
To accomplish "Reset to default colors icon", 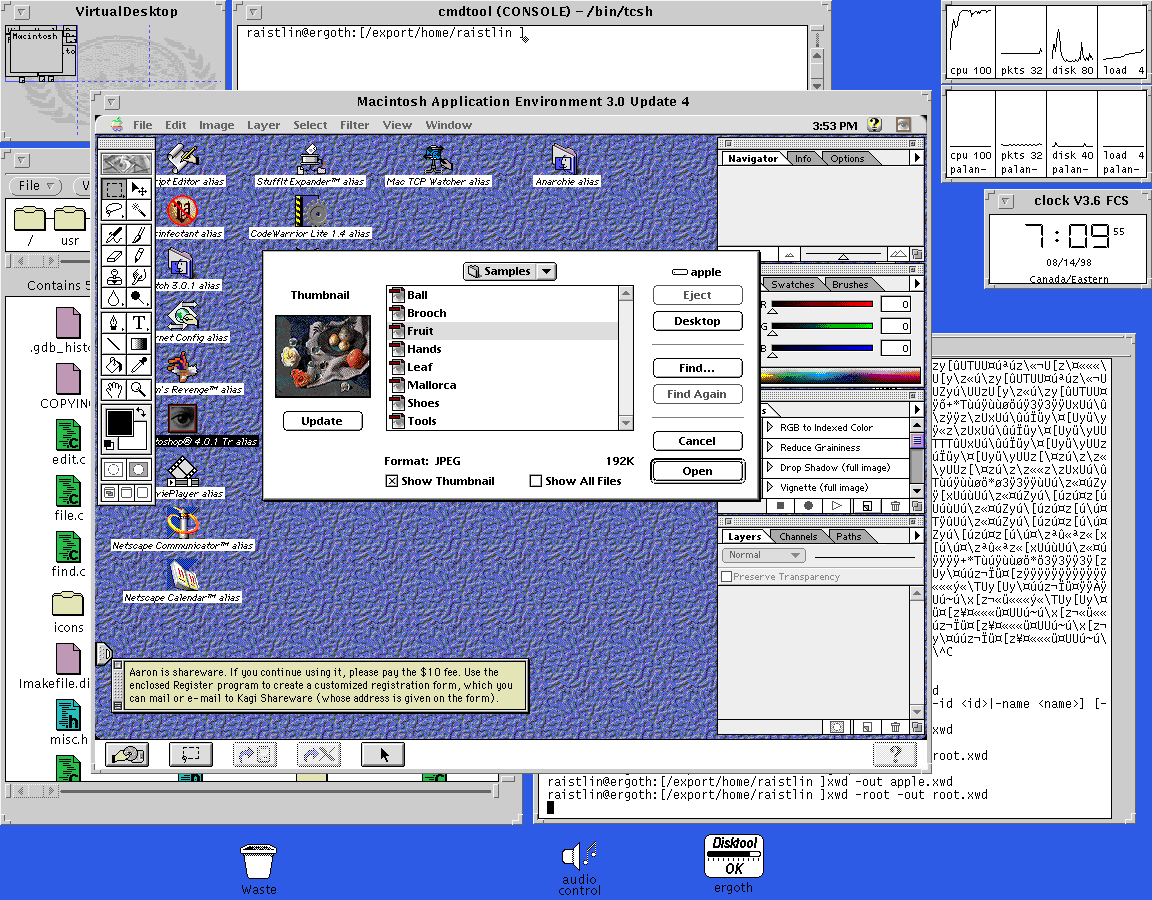I will point(109,444).
